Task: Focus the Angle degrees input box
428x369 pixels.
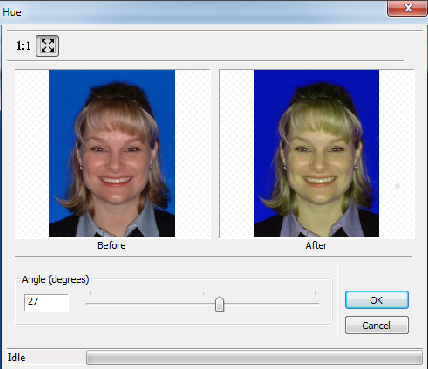Action: [46, 303]
